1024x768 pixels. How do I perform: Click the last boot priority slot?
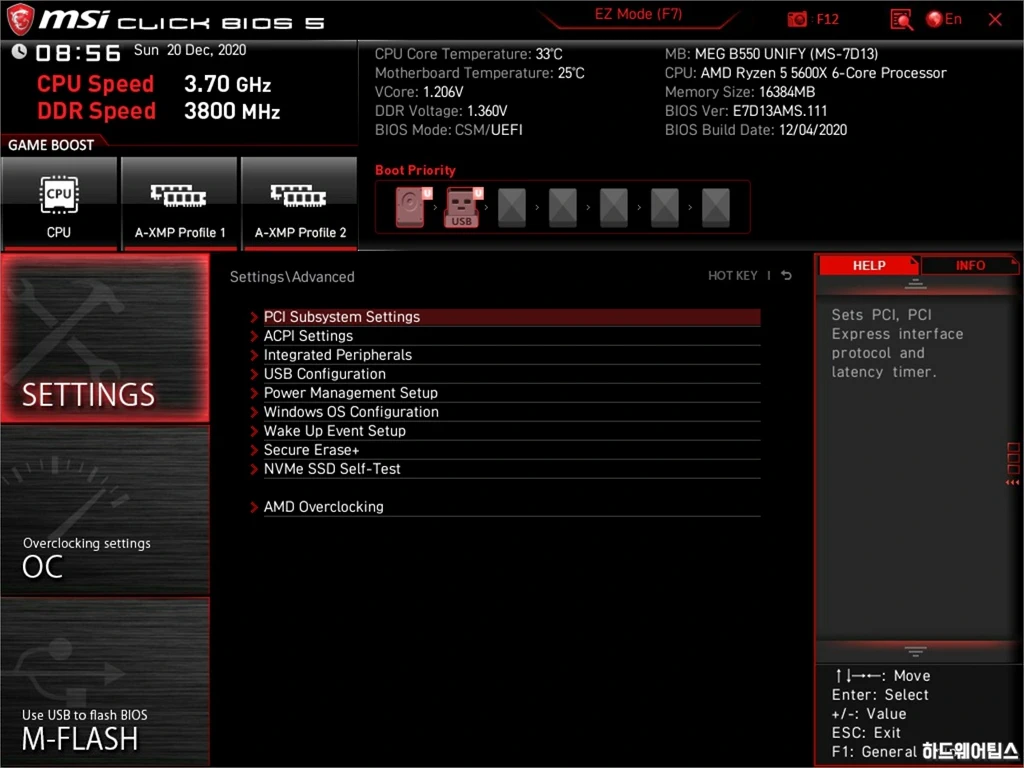pos(715,208)
